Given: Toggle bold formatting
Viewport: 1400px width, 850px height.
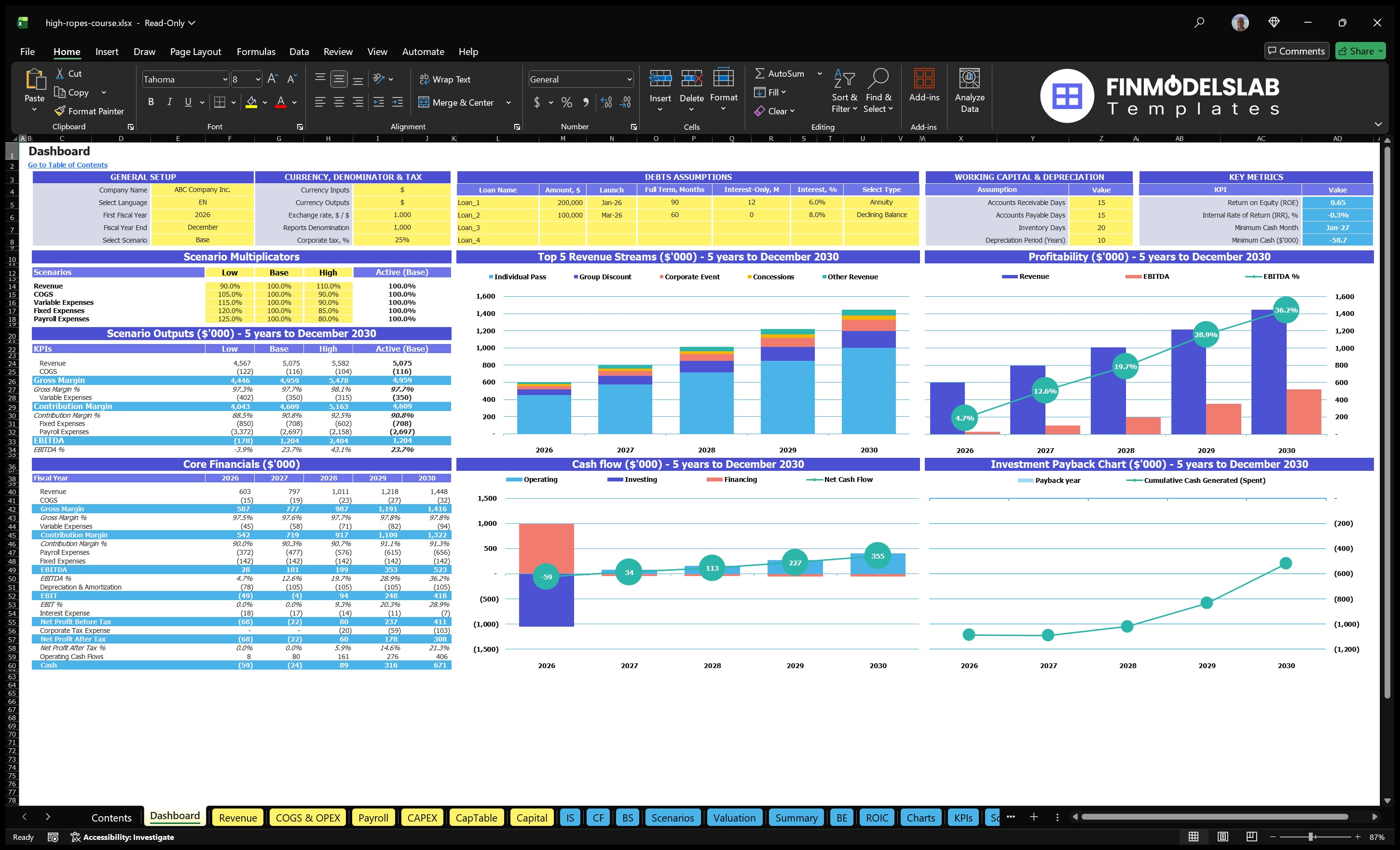Looking at the screenshot, I should pyautogui.click(x=151, y=102).
